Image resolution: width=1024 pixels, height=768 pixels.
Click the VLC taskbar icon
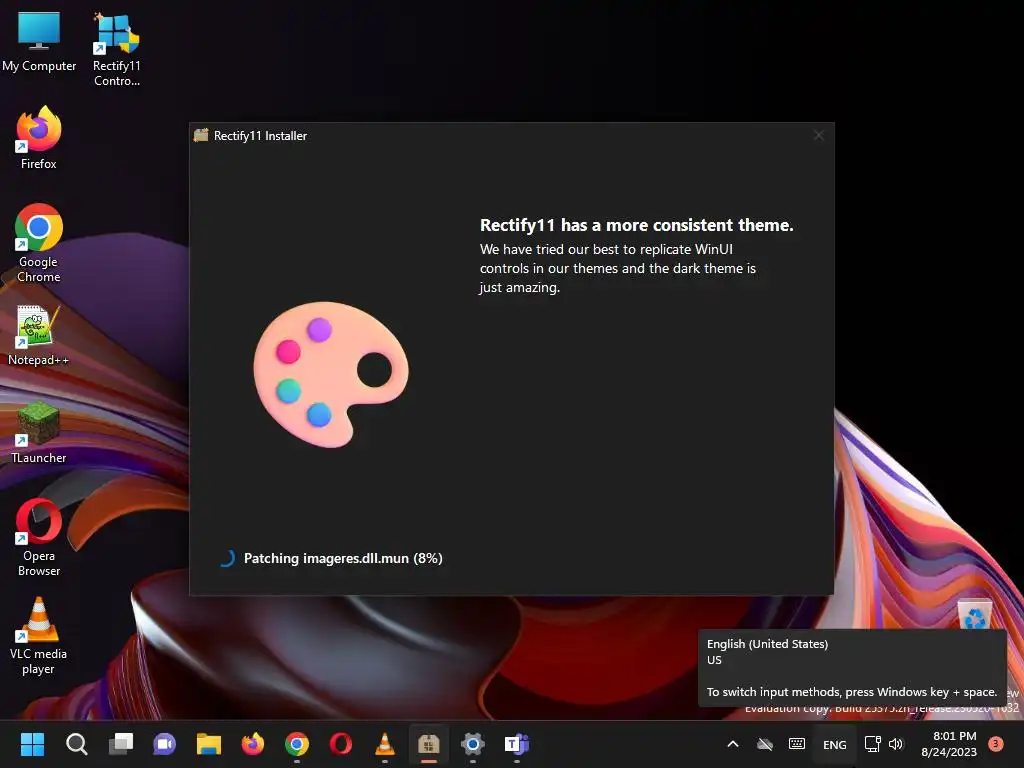click(x=385, y=744)
